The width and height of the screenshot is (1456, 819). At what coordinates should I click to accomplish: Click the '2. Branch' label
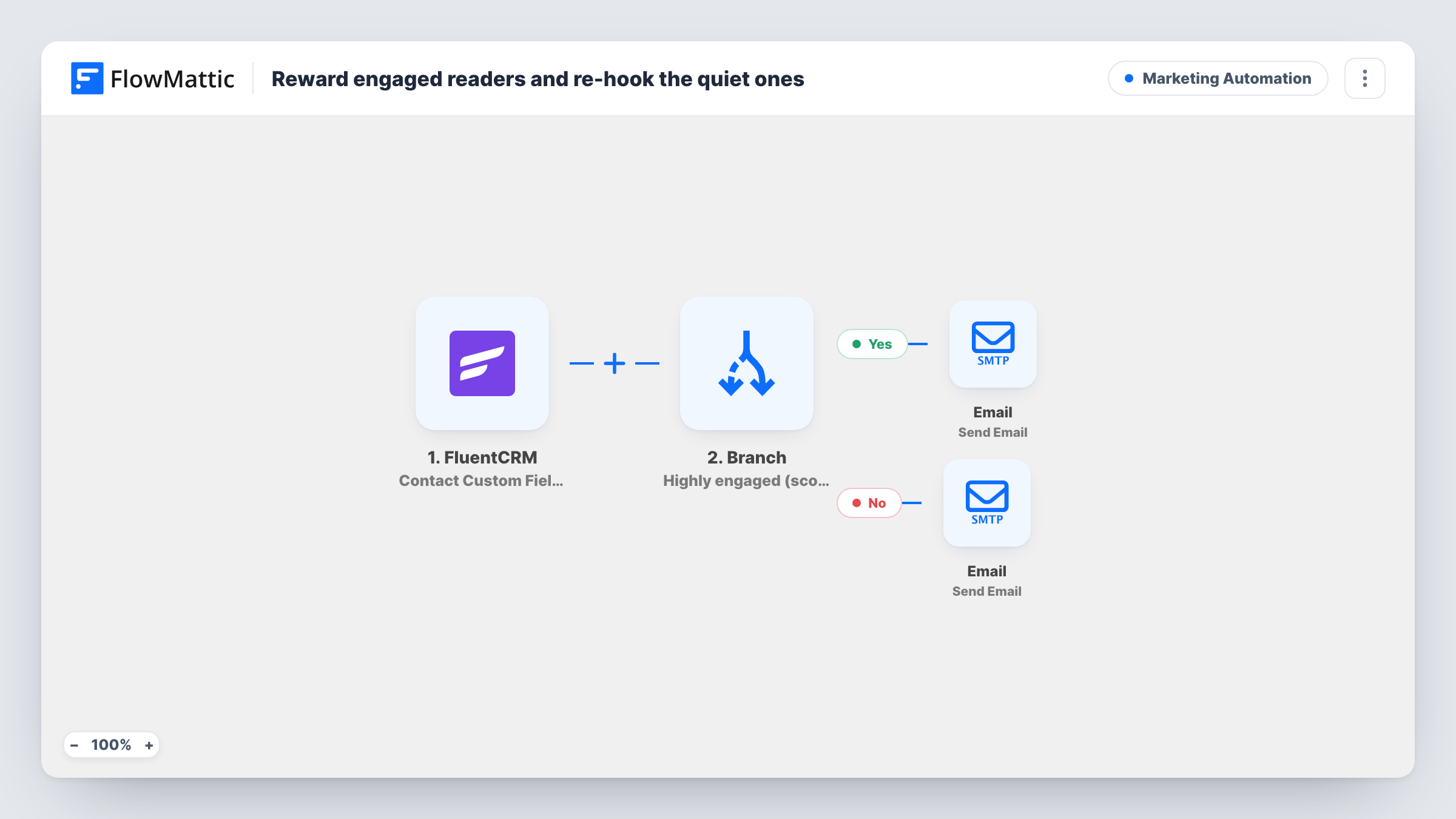pyautogui.click(x=747, y=457)
